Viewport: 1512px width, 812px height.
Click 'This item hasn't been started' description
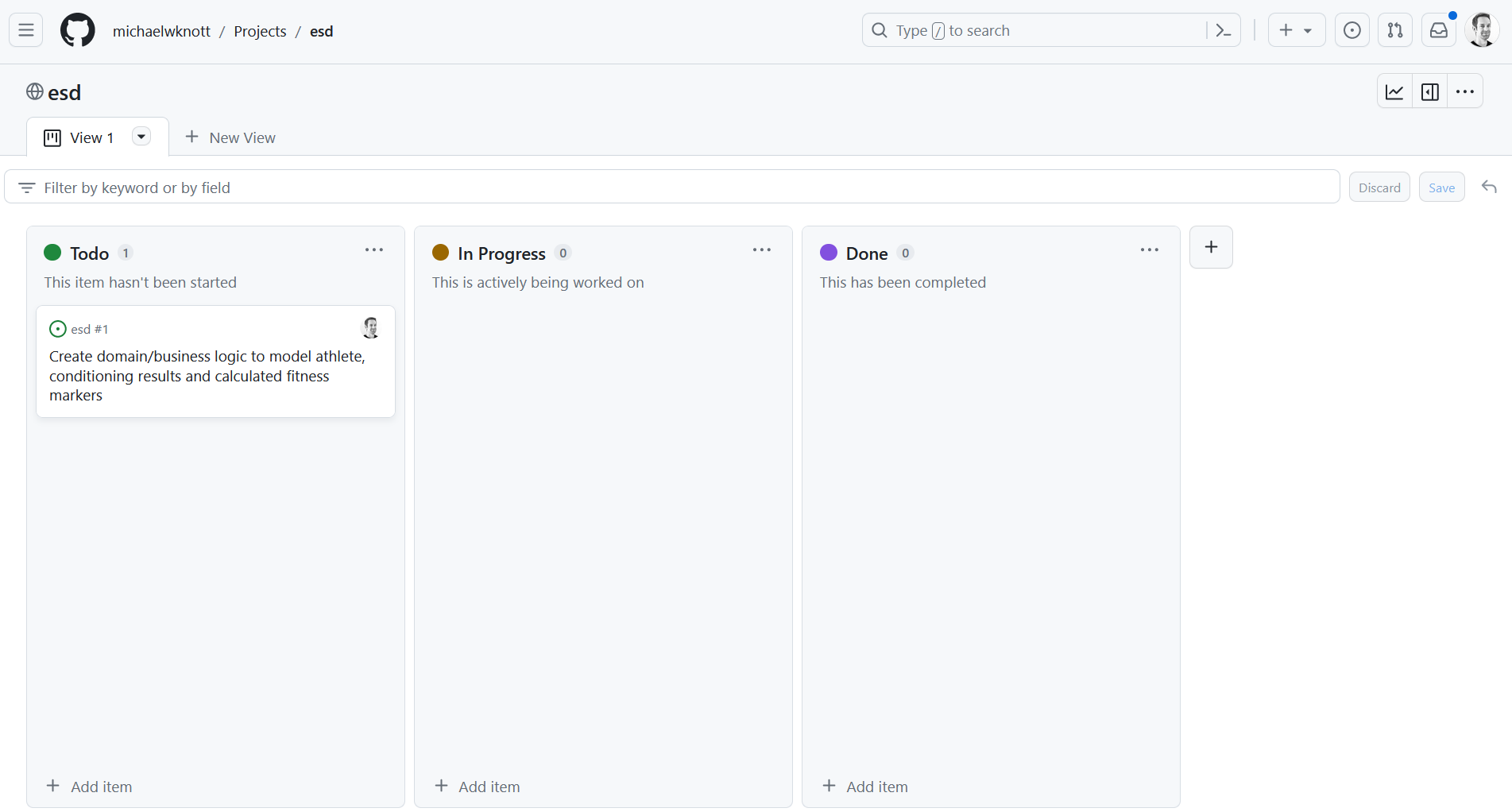tap(140, 282)
